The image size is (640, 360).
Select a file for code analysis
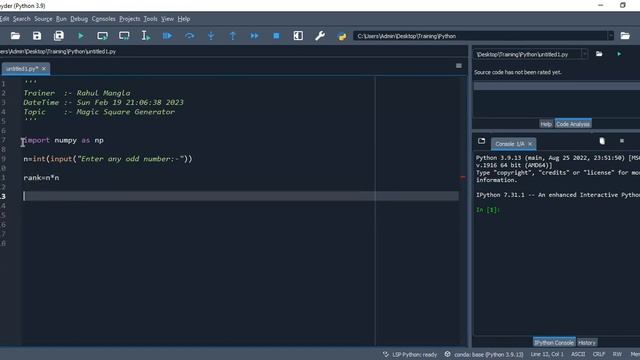tap(599, 54)
